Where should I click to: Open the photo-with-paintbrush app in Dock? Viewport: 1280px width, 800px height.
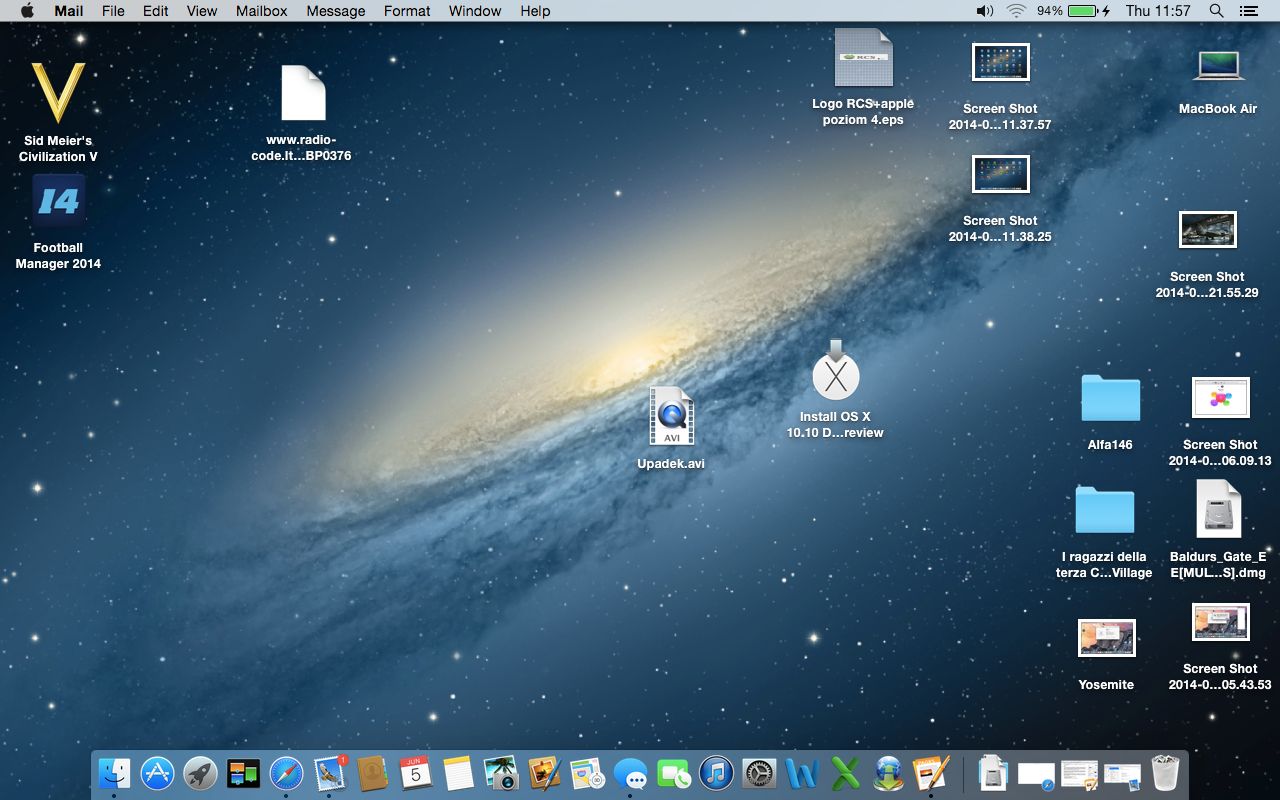coord(544,773)
